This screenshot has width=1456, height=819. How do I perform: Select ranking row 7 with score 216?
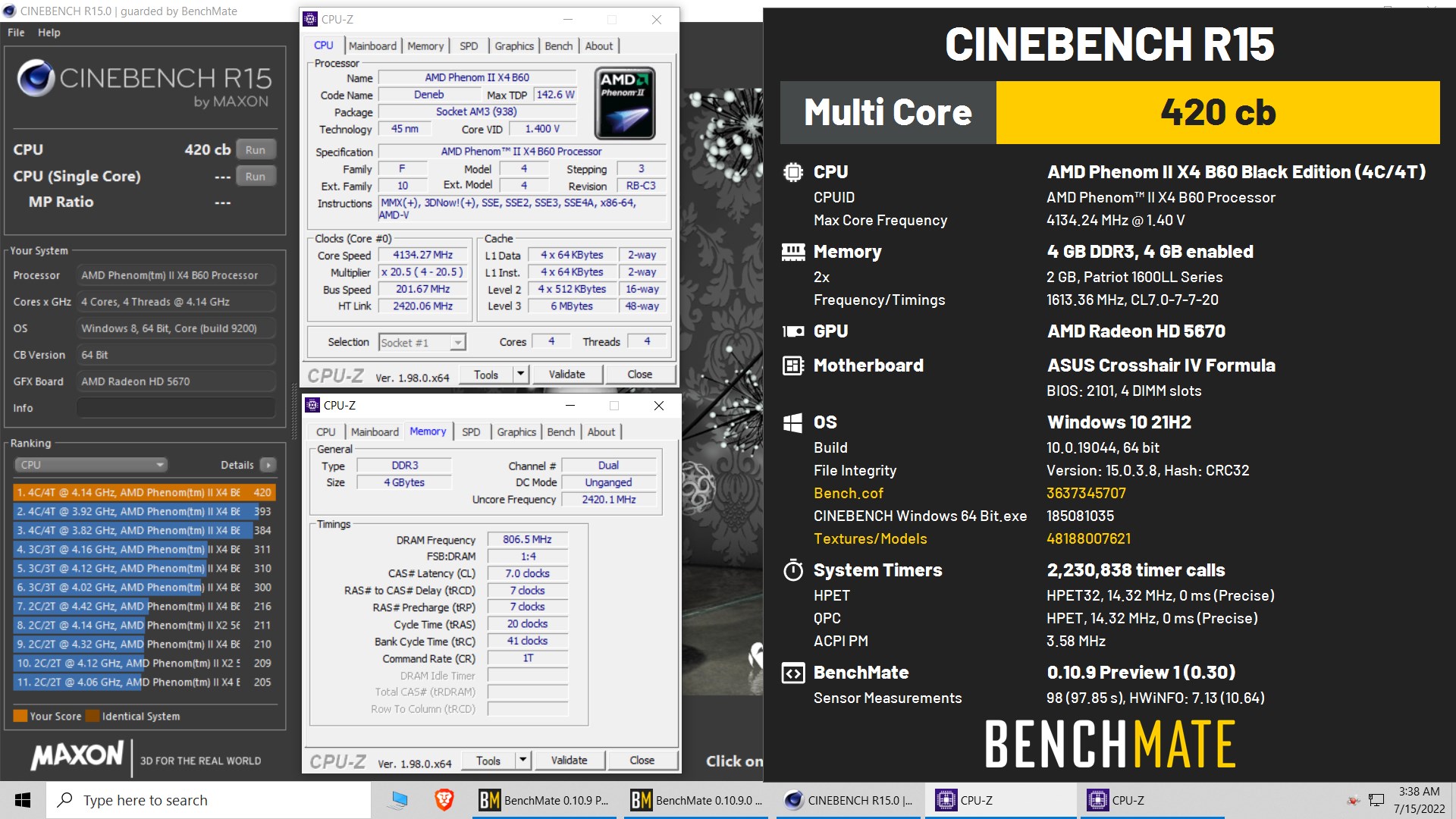[144, 606]
